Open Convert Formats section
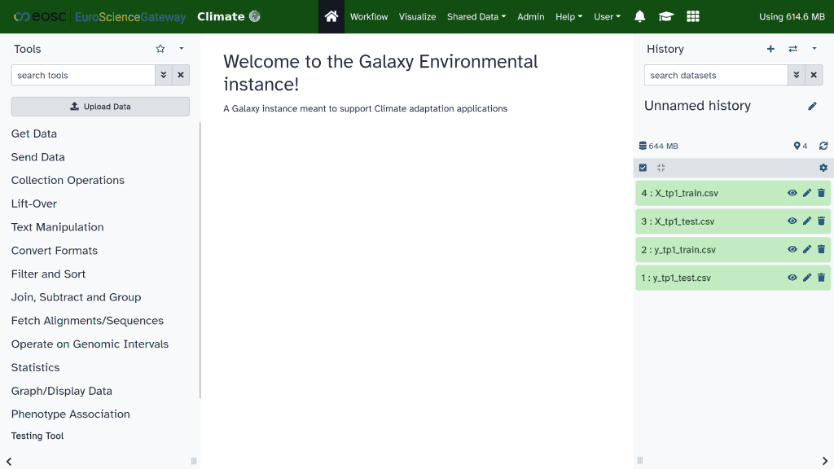Viewport: 834px width, 470px height. click(x=55, y=250)
